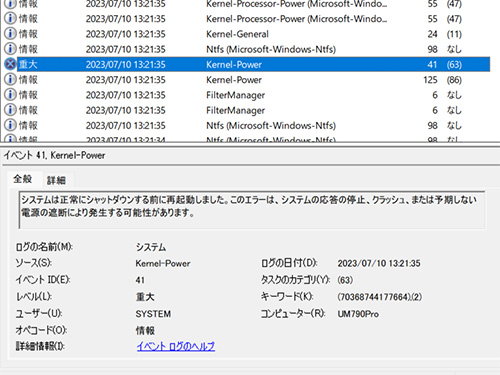The width and height of the screenshot is (500, 375).
Task: Click the キーワード(K): label
Action: tap(287, 296)
